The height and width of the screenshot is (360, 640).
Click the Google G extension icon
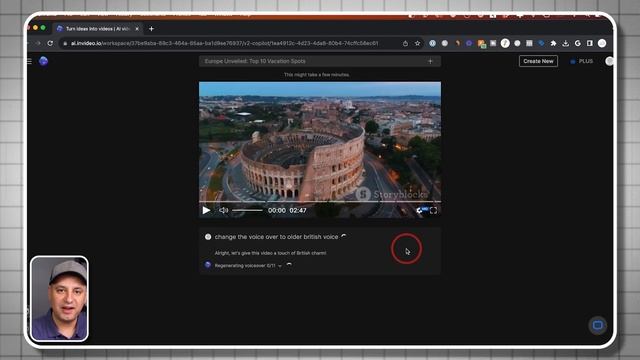click(578, 43)
